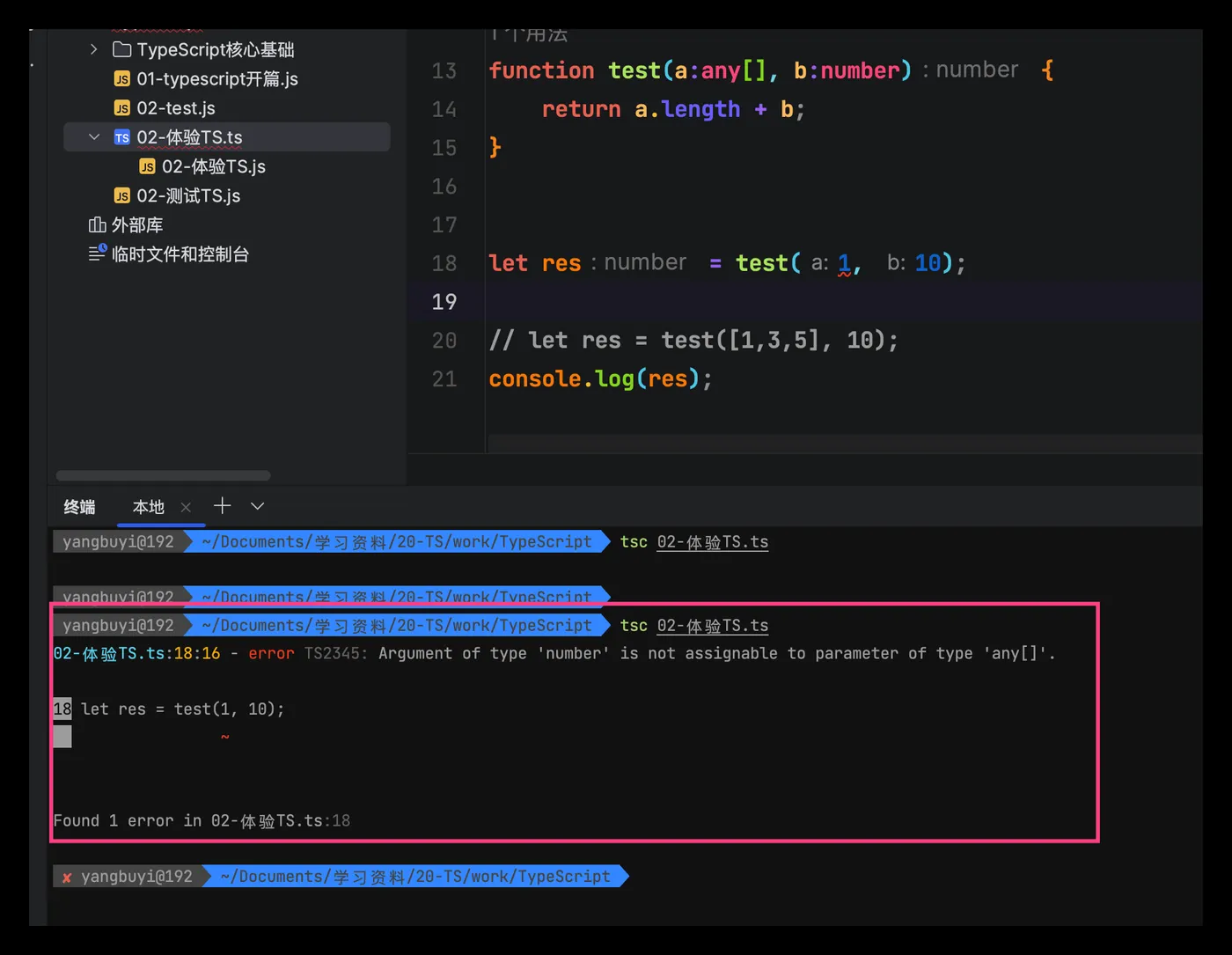Screen dimensions: 1232x955
Task: Add a new terminal tab with plus icon
Action: [223, 505]
